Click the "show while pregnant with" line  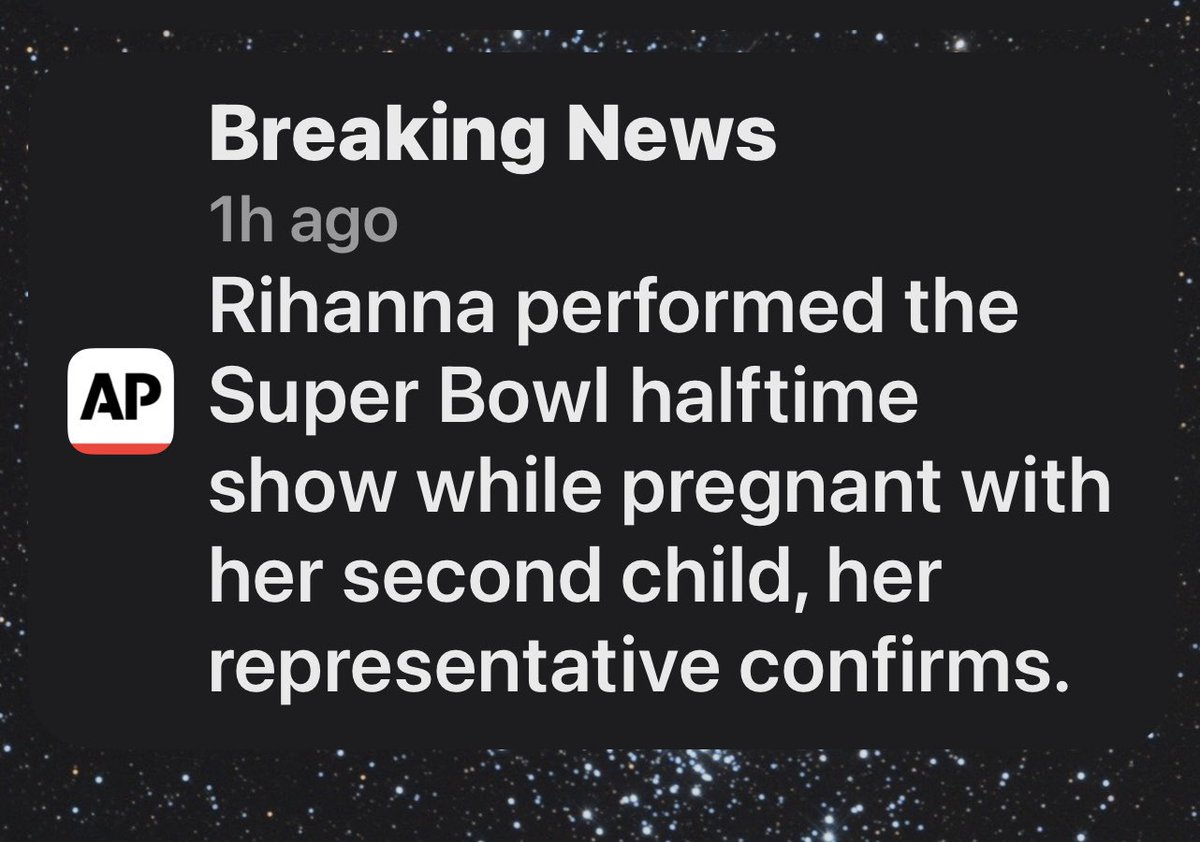[660, 489]
